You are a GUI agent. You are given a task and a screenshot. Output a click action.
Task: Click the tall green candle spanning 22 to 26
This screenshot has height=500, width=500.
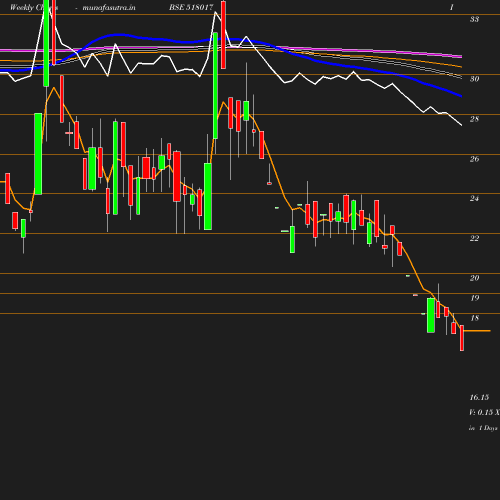point(208,196)
